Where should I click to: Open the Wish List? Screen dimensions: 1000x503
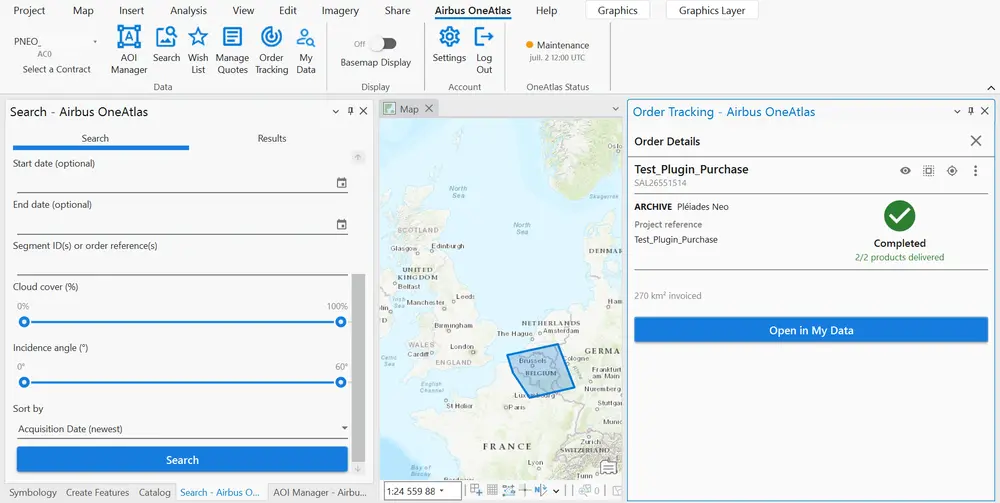[198, 50]
